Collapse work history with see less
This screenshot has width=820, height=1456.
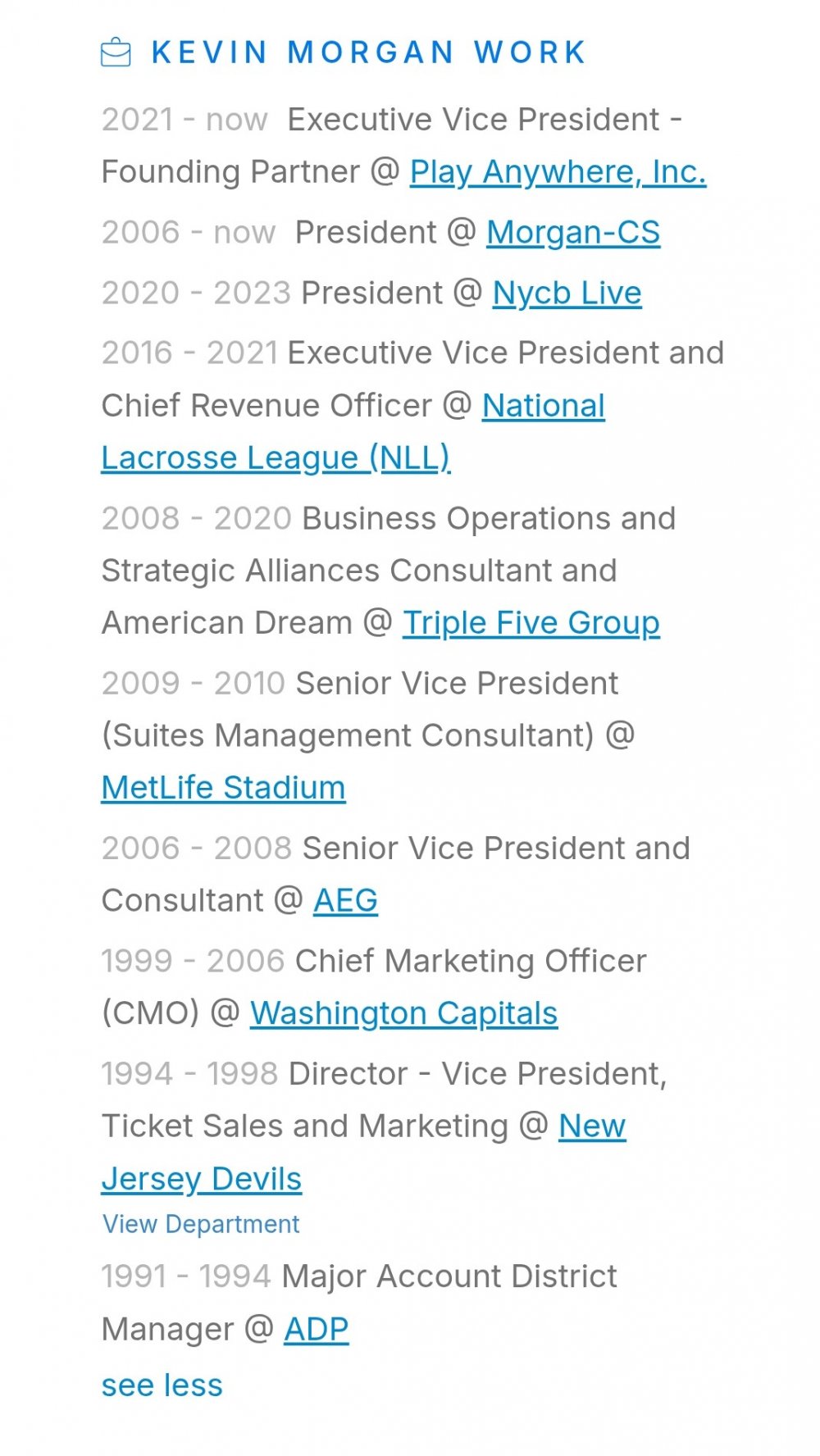(x=162, y=1385)
